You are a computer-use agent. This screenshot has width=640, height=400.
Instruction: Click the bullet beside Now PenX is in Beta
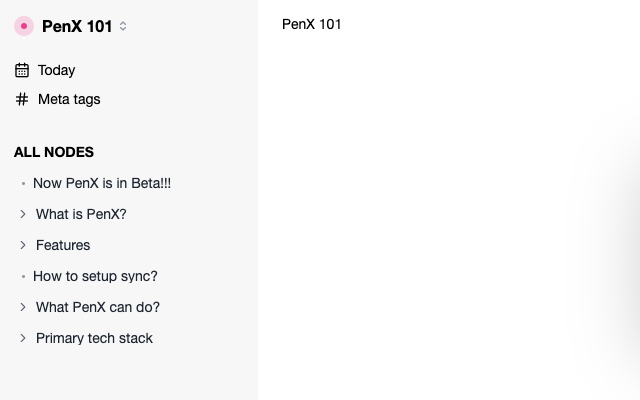(x=23, y=184)
